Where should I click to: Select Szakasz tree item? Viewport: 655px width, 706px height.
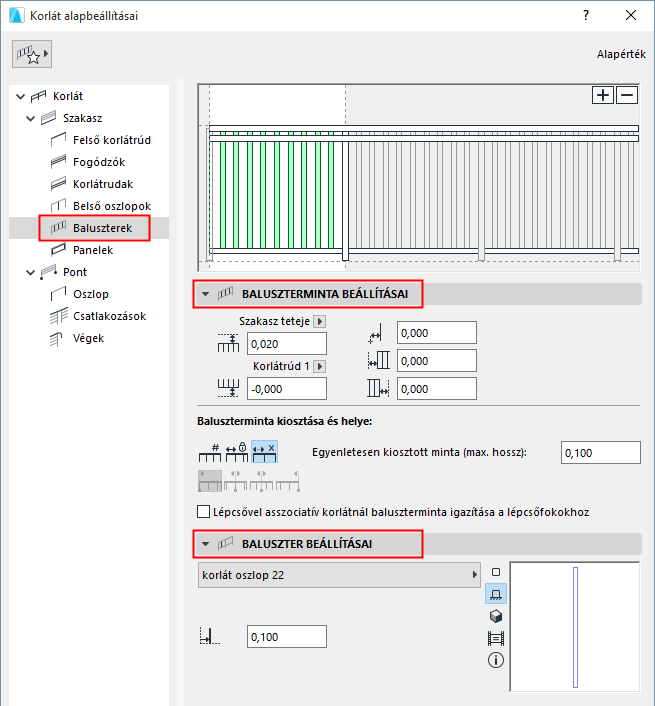point(82,118)
